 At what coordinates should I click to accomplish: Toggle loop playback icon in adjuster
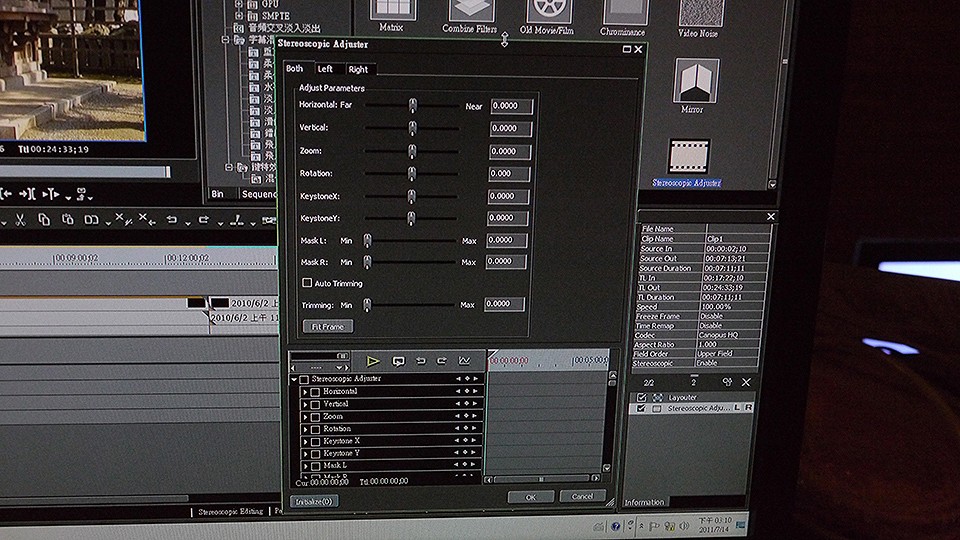tap(398, 361)
